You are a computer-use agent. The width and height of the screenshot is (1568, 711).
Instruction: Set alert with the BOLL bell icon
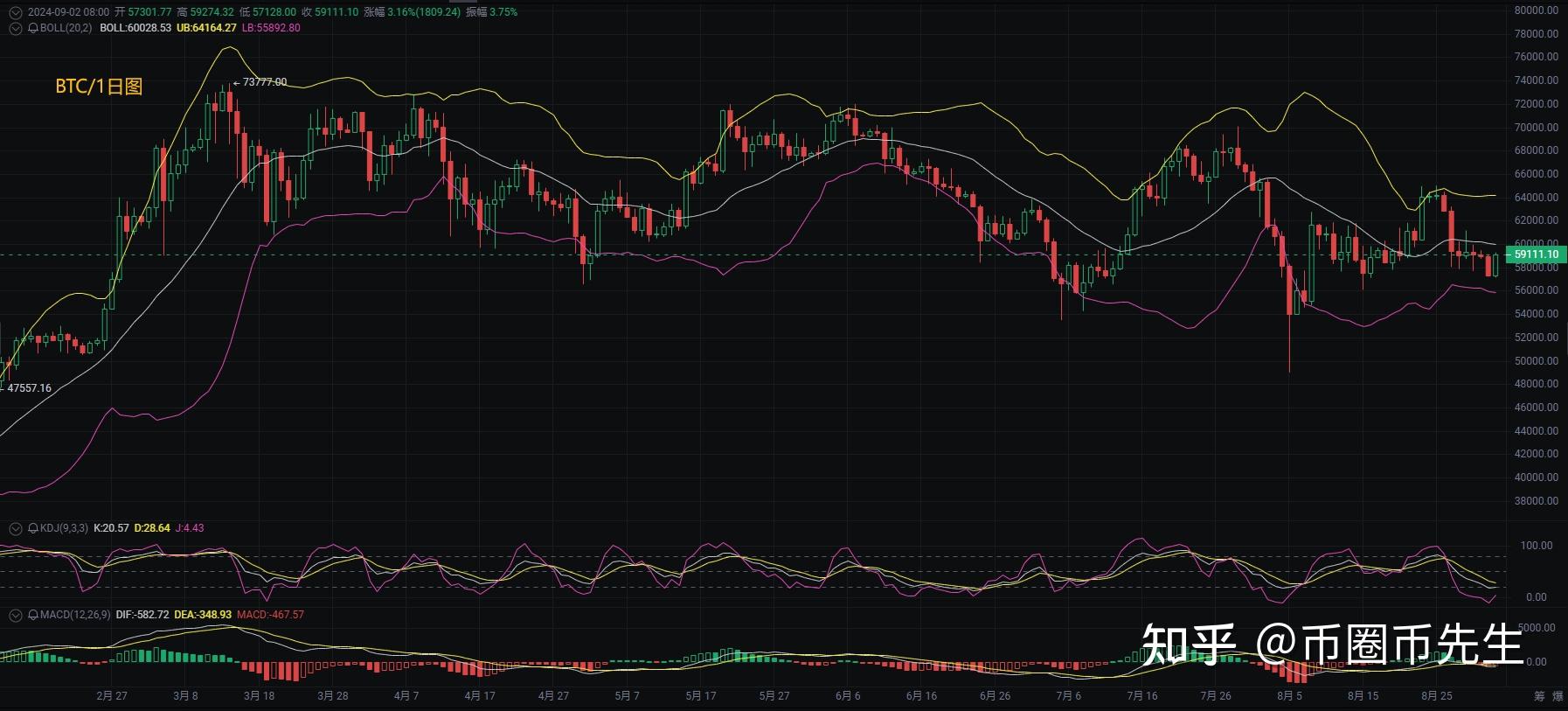pyautogui.click(x=33, y=28)
